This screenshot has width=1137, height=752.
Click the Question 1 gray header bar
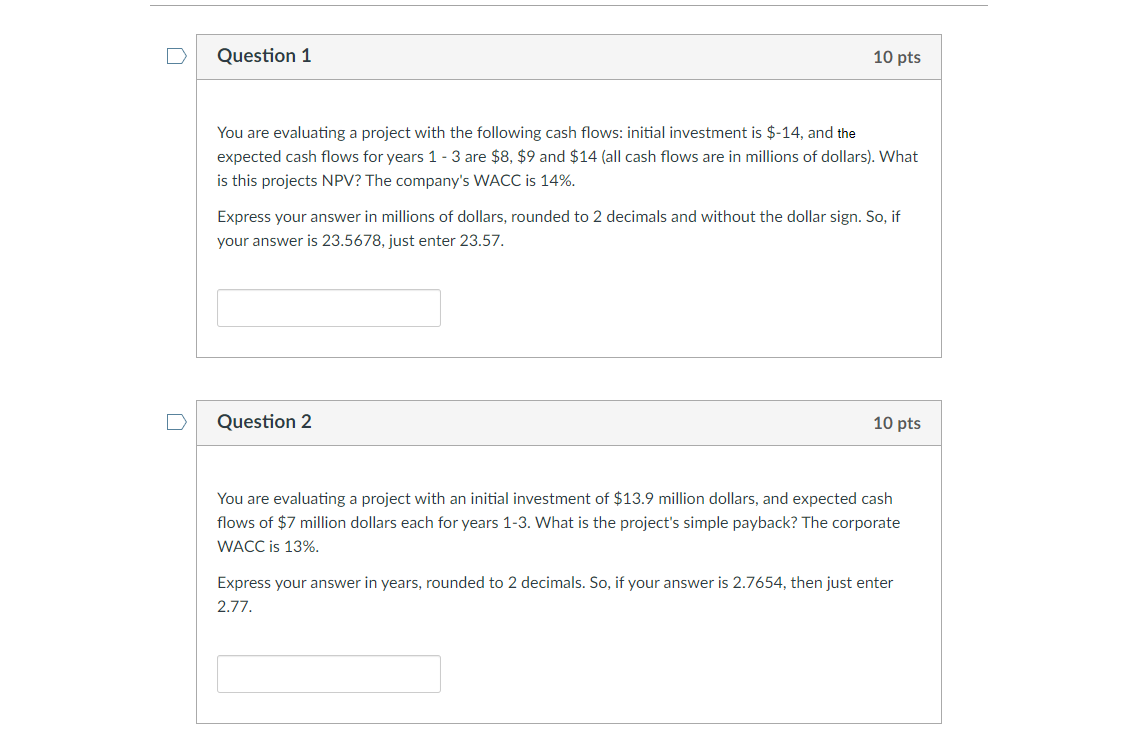569,56
